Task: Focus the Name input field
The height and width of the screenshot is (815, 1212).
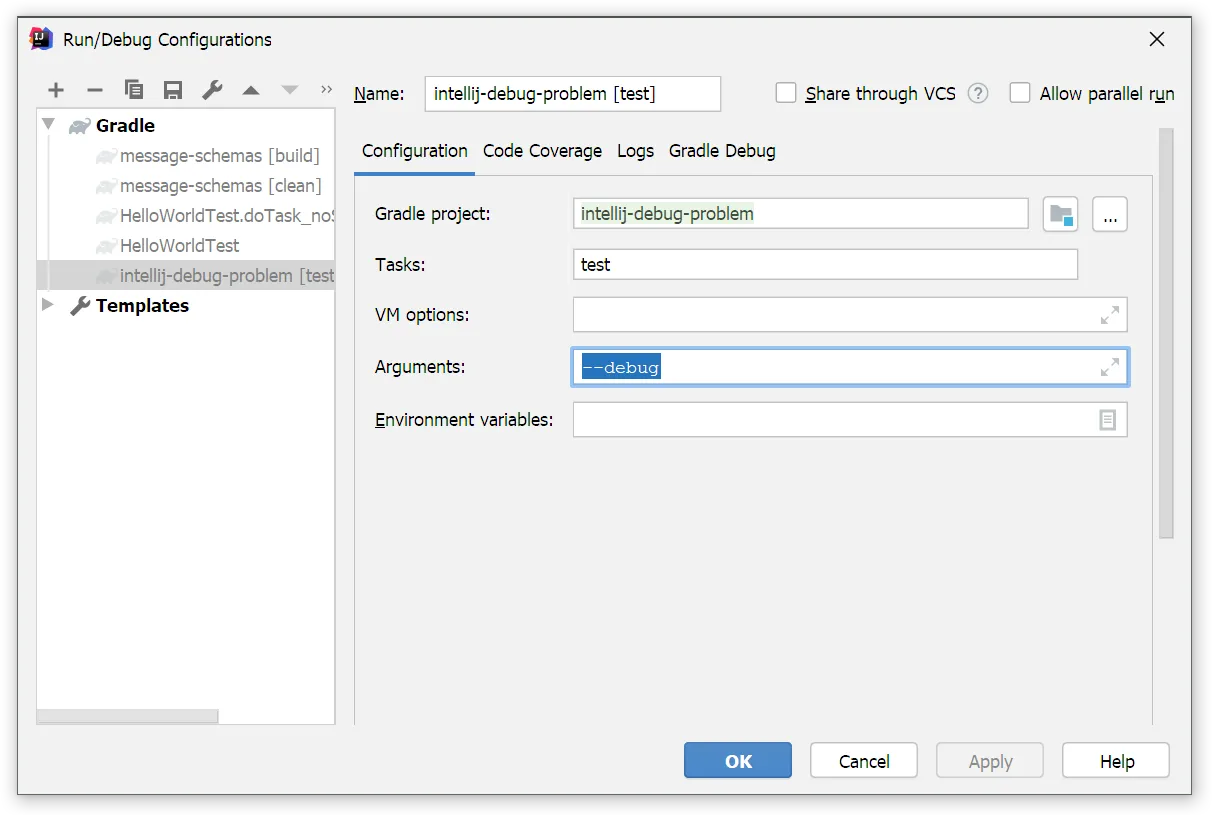Action: click(x=572, y=94)
